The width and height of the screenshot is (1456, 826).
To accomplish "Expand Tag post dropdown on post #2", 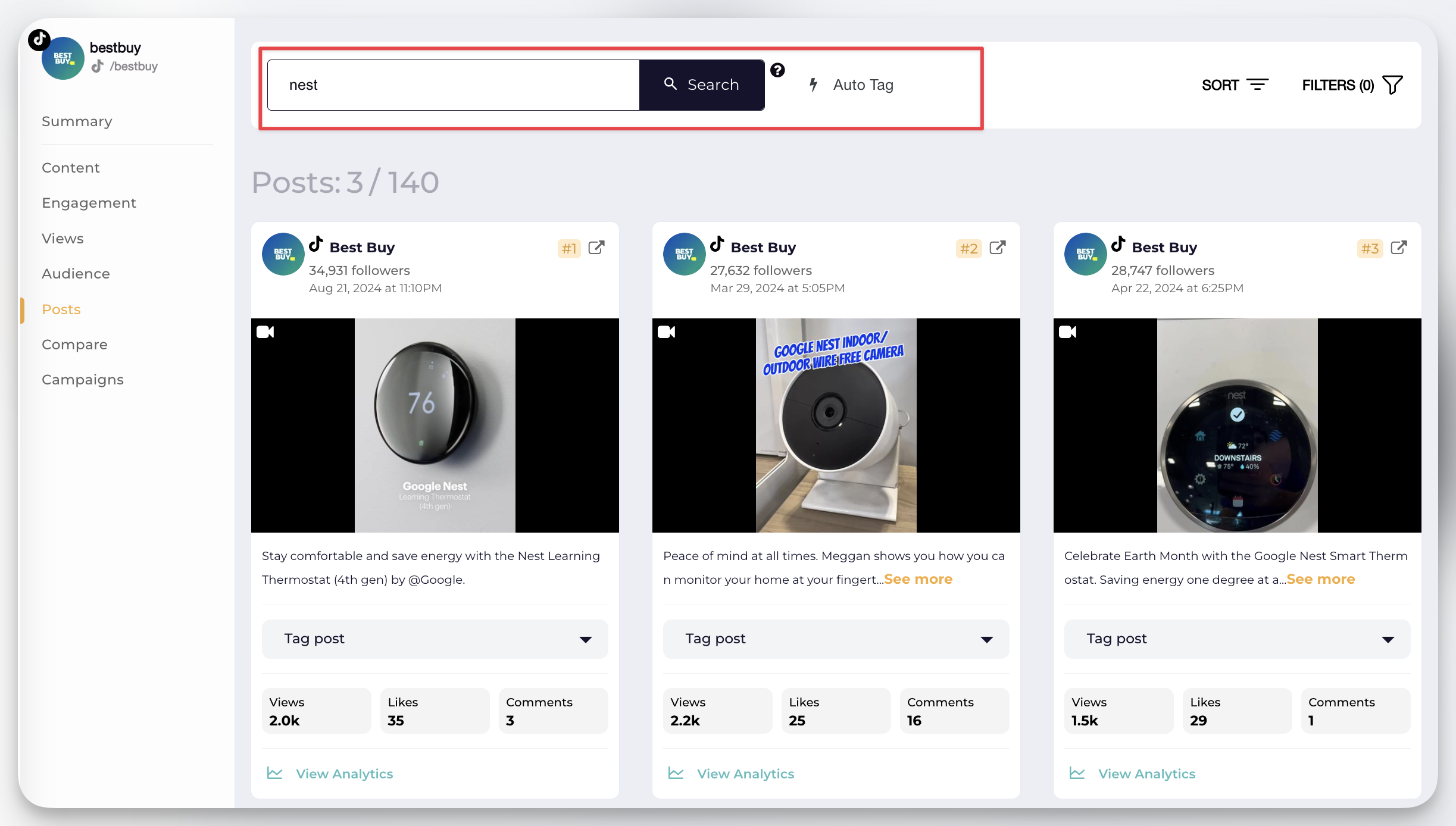I will [x=836, y=639].
